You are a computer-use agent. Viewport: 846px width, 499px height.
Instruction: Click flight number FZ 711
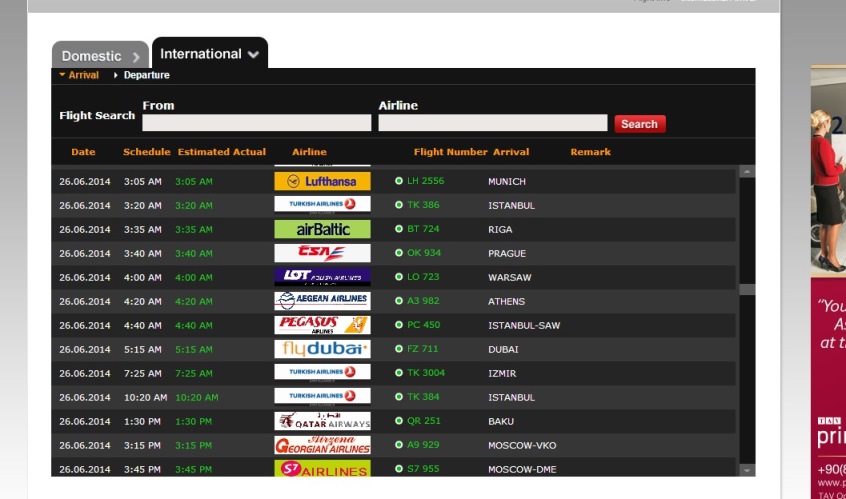click(422, 349)
